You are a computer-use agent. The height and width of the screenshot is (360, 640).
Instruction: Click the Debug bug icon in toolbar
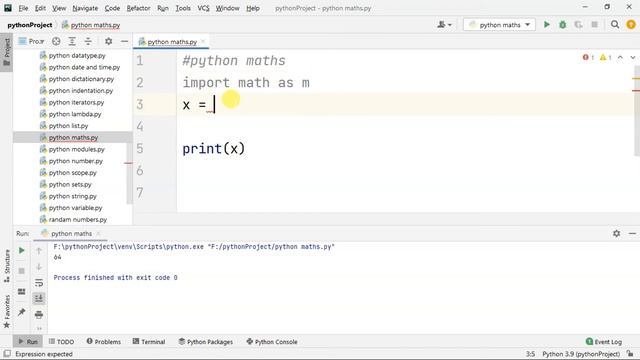tap(562, 24)
